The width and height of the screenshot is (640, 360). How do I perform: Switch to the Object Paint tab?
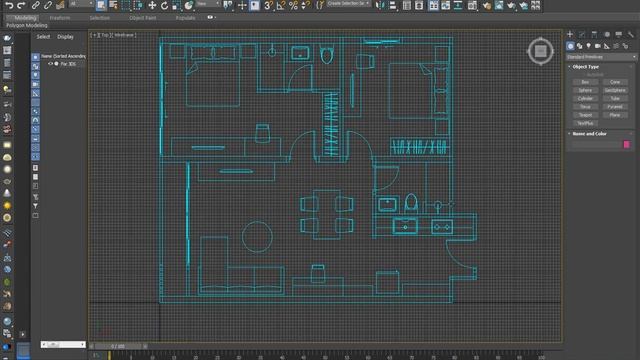pyautogui.click(x=142, y=18)
